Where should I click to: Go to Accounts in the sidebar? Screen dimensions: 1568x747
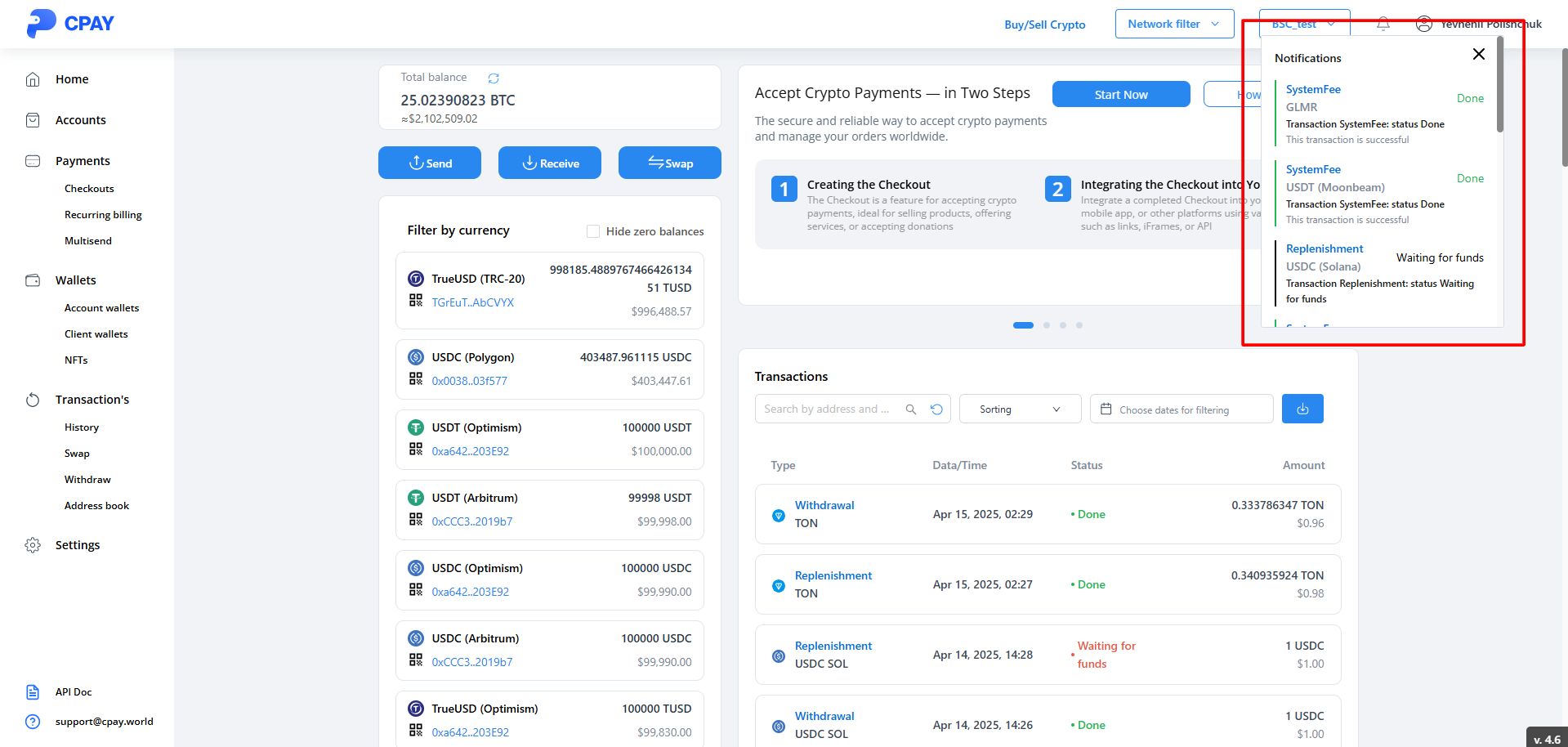point(80,120)
